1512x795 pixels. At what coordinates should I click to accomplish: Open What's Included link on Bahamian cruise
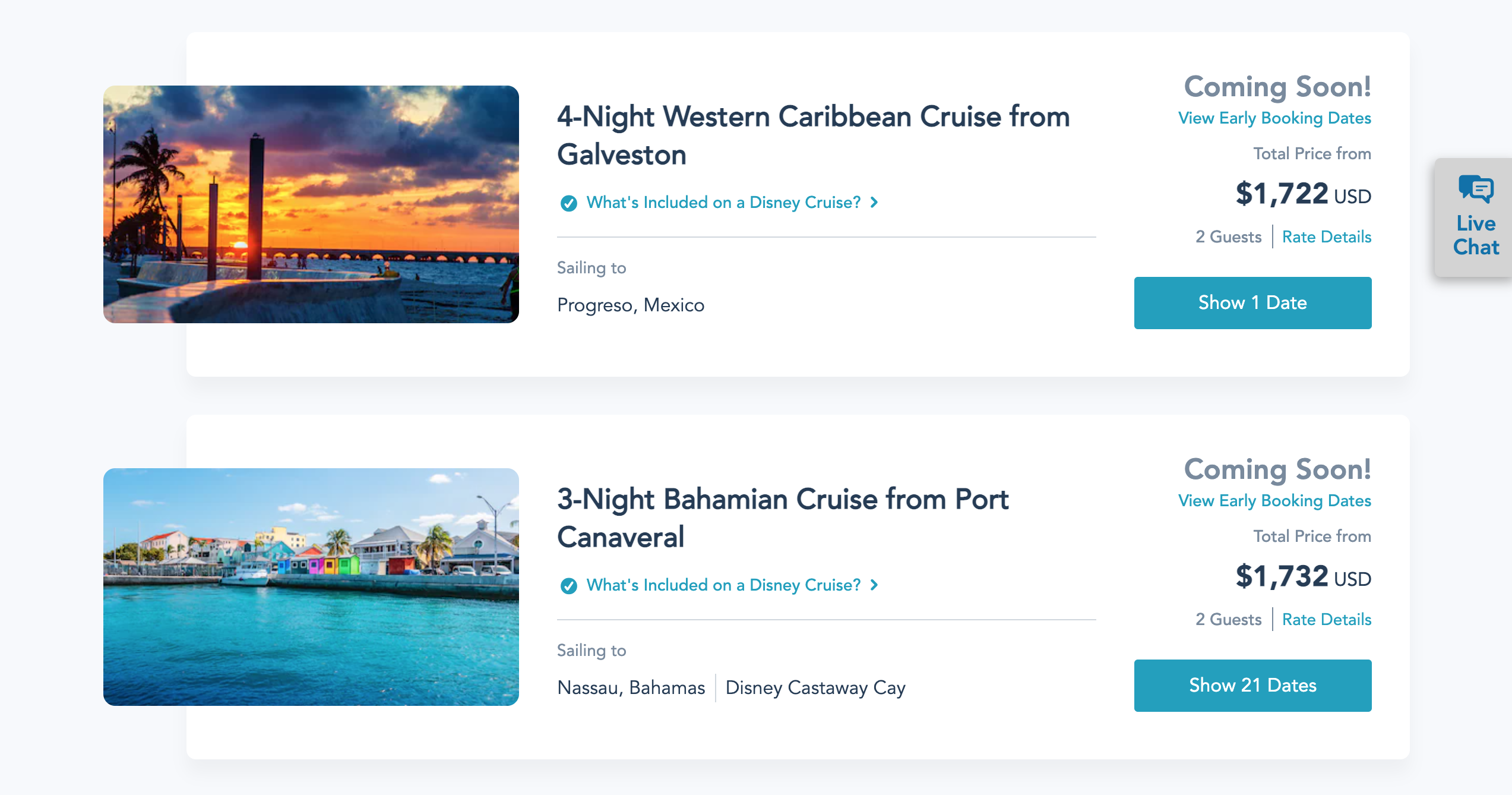pos(723,585)
